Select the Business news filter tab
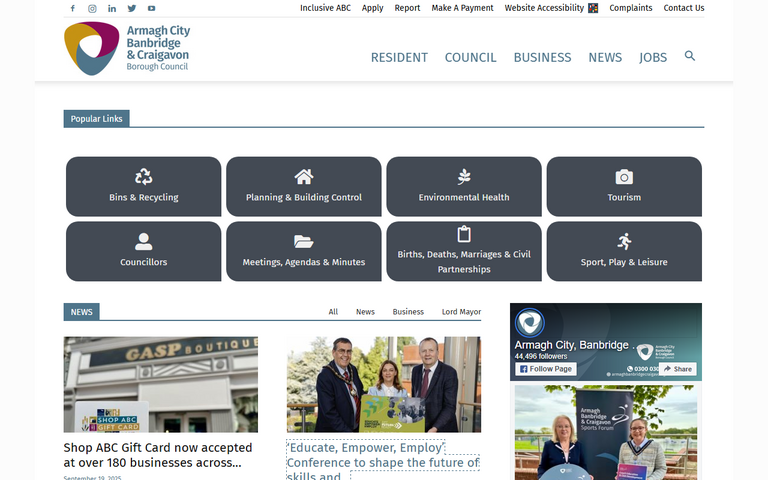 click(x=408, y=312)
